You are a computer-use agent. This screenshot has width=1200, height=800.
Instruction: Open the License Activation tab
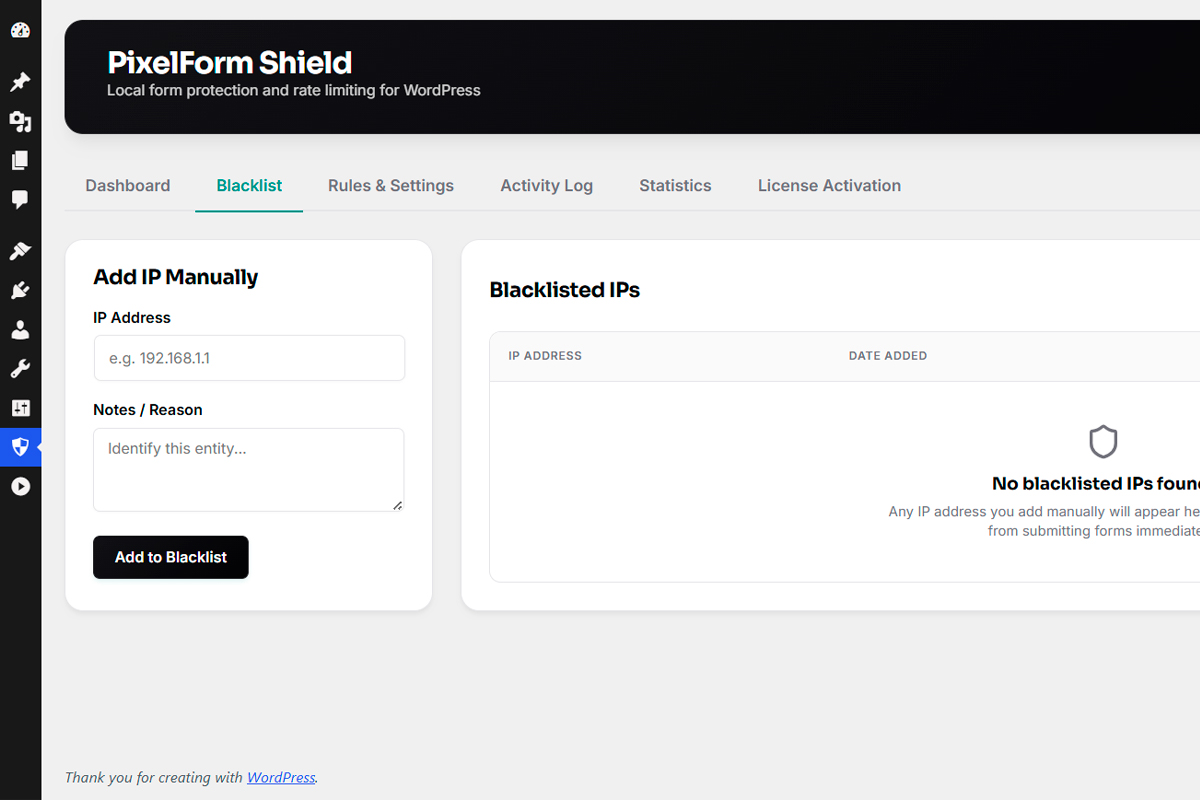829,185
